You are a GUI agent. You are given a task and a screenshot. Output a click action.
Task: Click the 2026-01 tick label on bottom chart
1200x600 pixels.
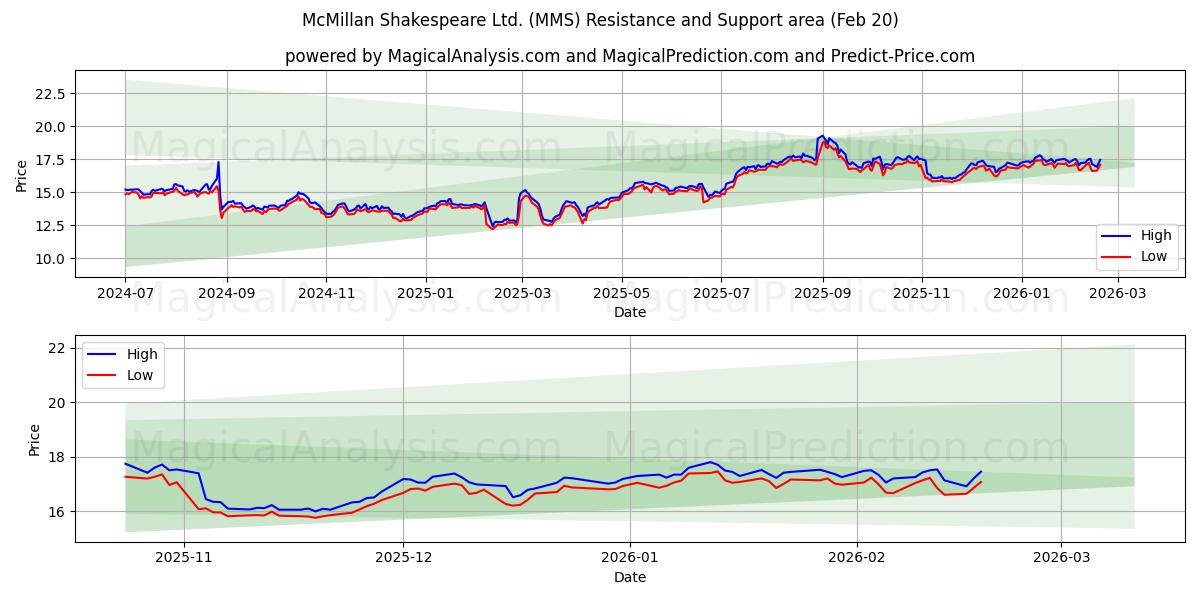point(632,559)
